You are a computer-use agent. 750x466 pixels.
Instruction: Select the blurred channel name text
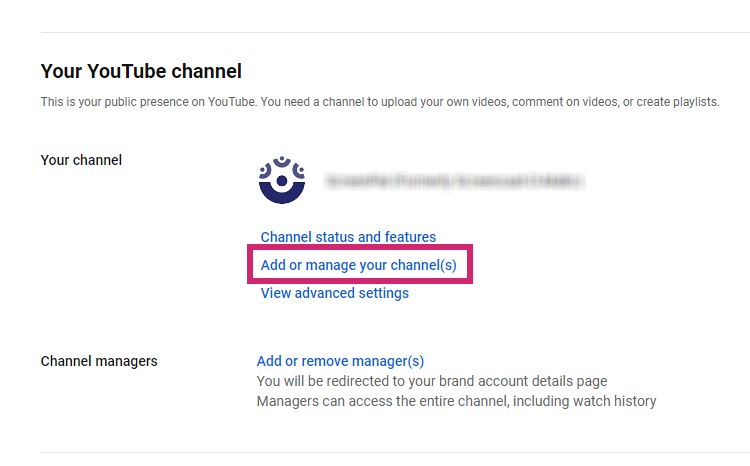coord(454,181)
